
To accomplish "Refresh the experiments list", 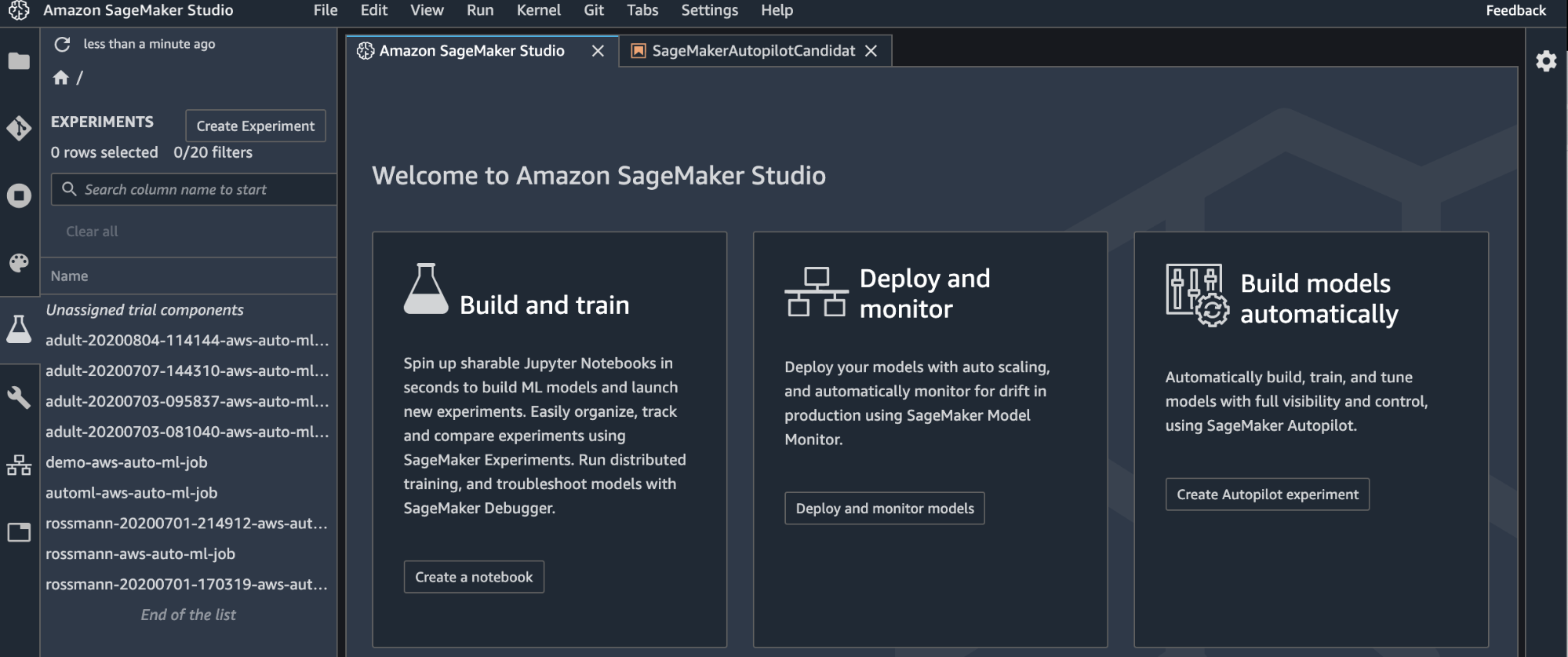I will (x=63, y=44).
